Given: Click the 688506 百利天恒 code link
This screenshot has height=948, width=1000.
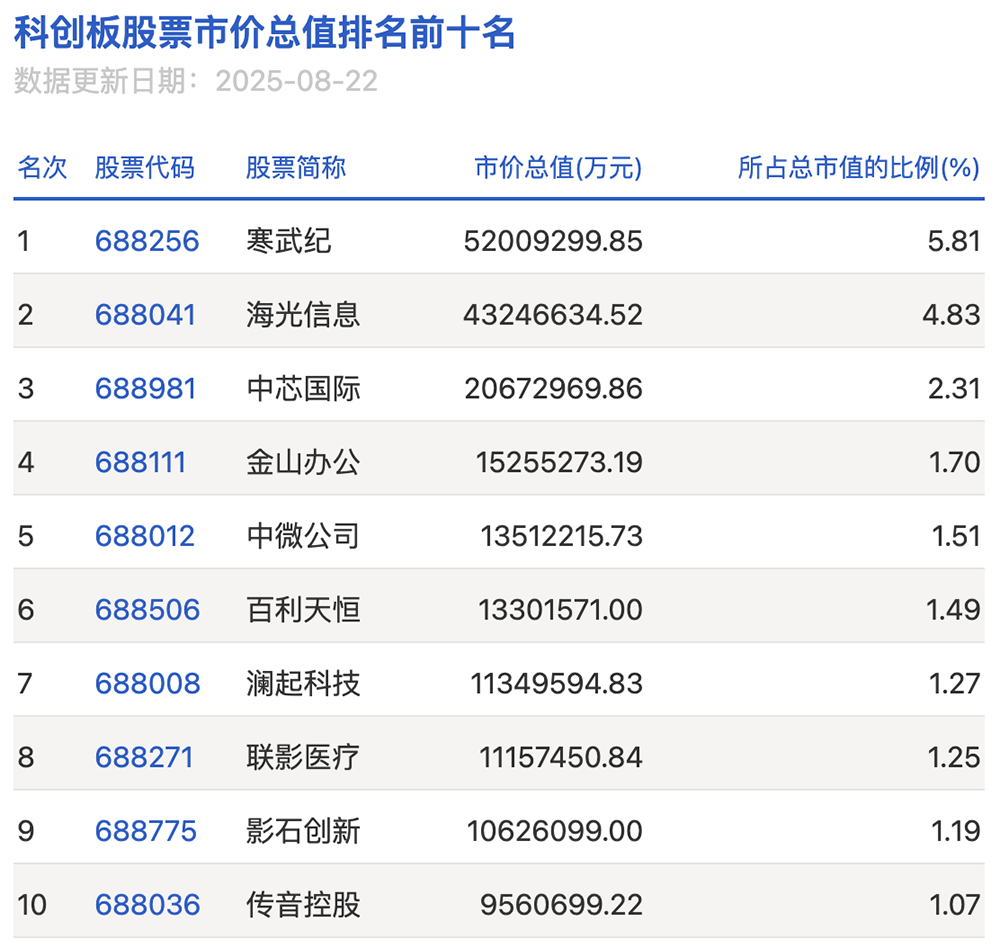Looking at the screenshot, I should (x=146, y=609).
